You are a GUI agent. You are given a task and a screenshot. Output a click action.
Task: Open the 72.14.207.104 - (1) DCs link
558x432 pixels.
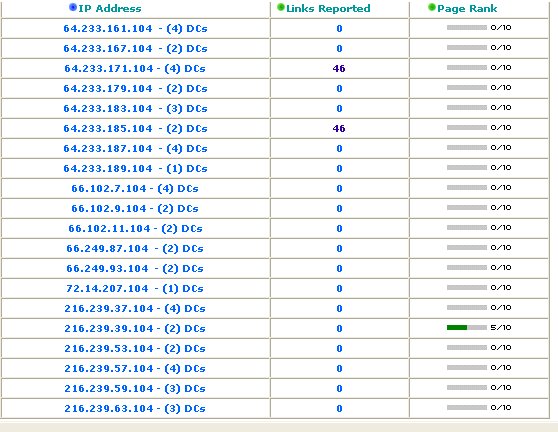click(135, 289)
